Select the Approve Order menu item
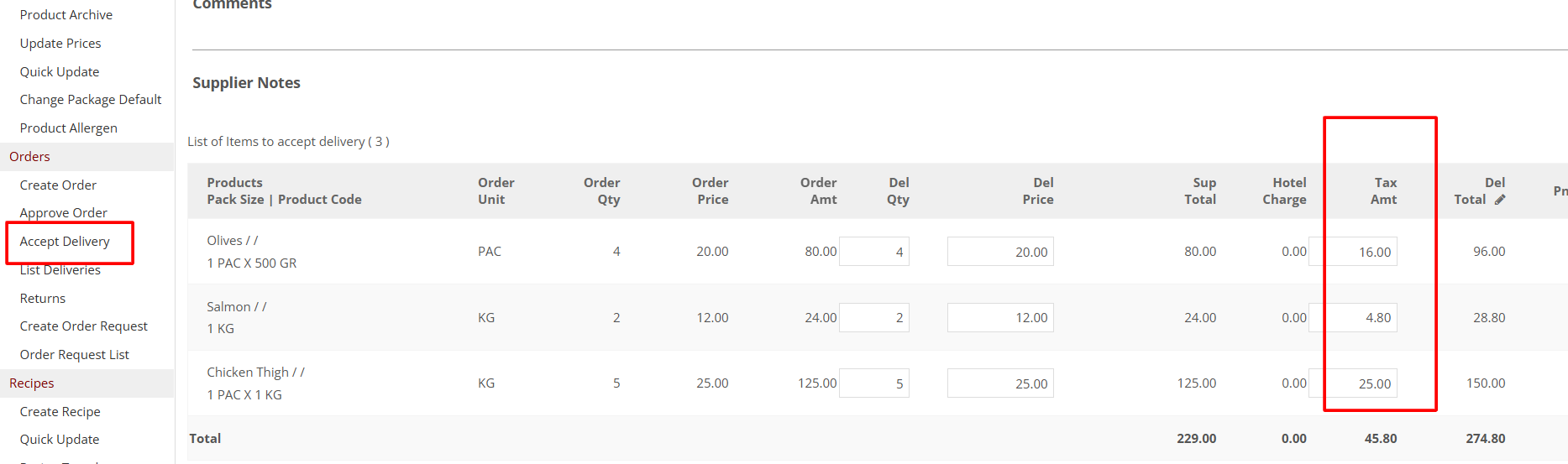The height and width of the screenshot is (464, 1568). 63,213
